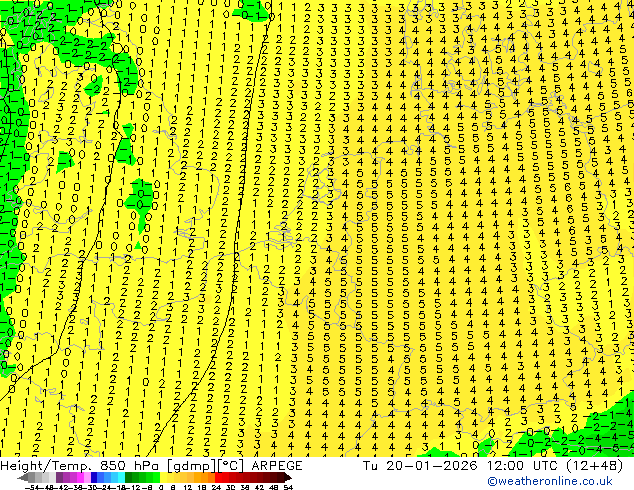The height and width of the screenshot is (490, 634).
Task: Click the dark maroon right arrow of the color scale
Action: point(288,477)
